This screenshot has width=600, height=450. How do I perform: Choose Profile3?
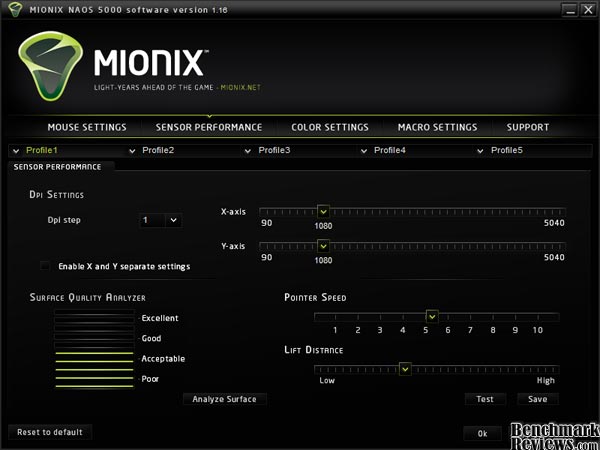tap(274, 150)
